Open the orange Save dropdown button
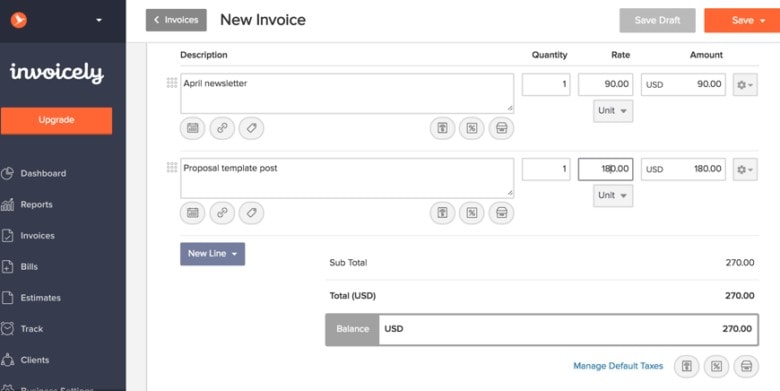The width and height of the screenshot is (780, 391). pyautogui.click(x=742, y=20)
